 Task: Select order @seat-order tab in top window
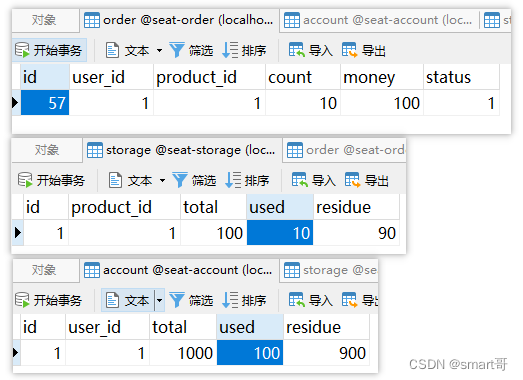[x=179, y=21]
